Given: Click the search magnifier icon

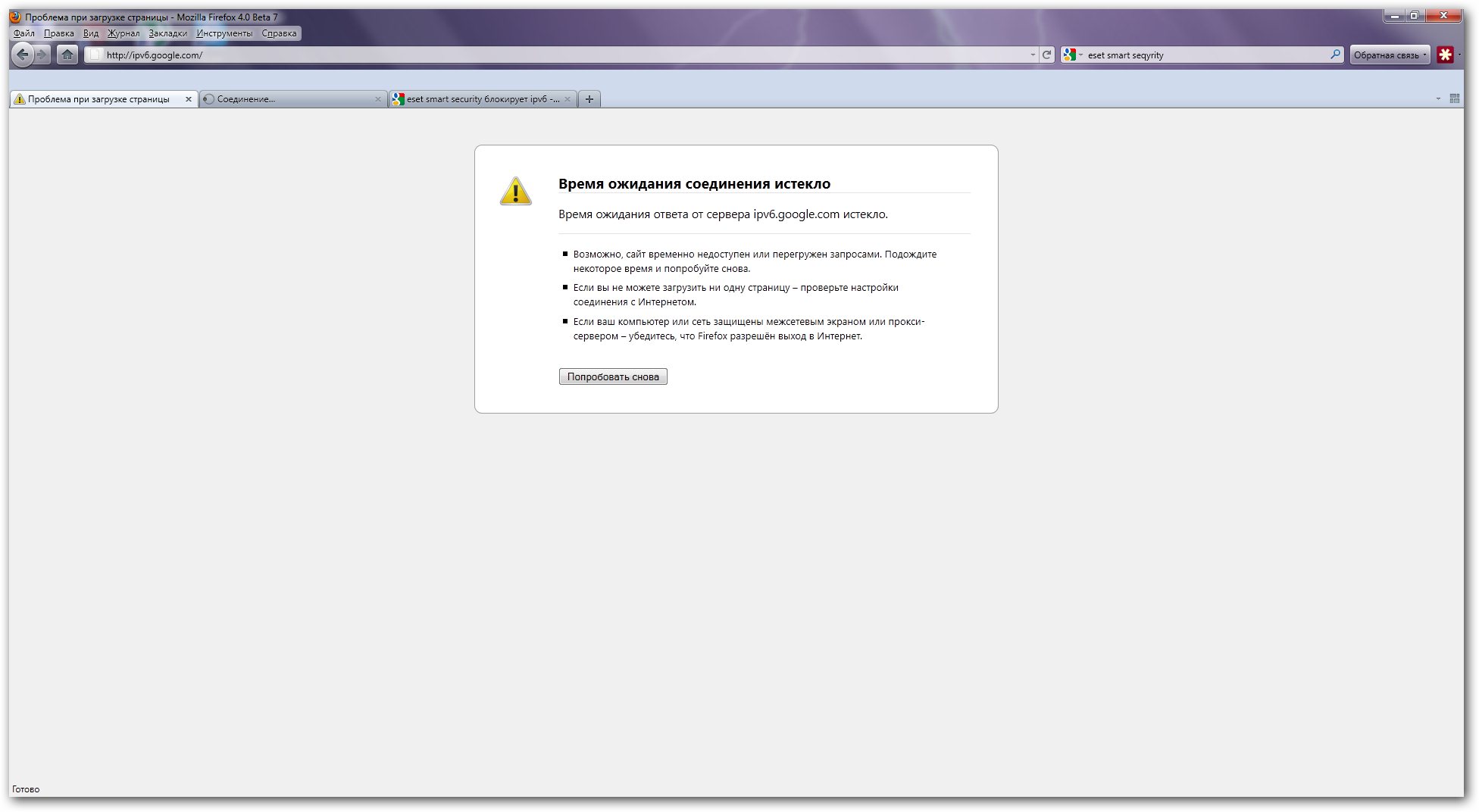Looking at the screenshot, I should (1335, 55).
